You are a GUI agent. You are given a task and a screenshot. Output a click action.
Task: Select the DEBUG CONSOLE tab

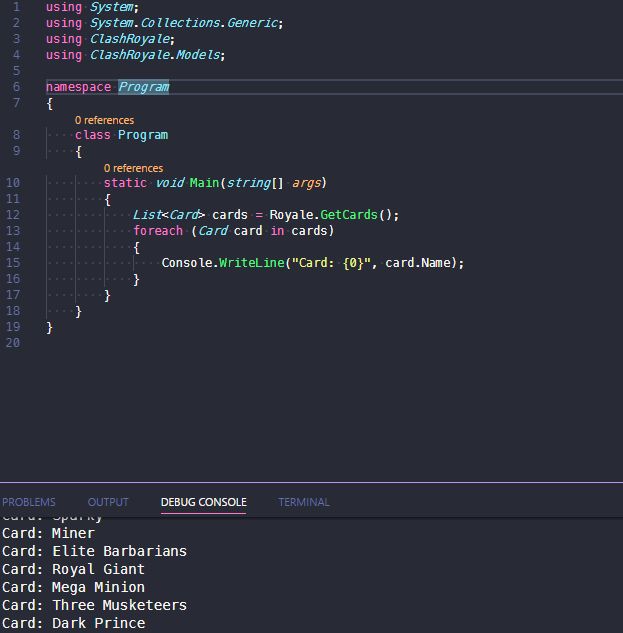tap(203, 502)
